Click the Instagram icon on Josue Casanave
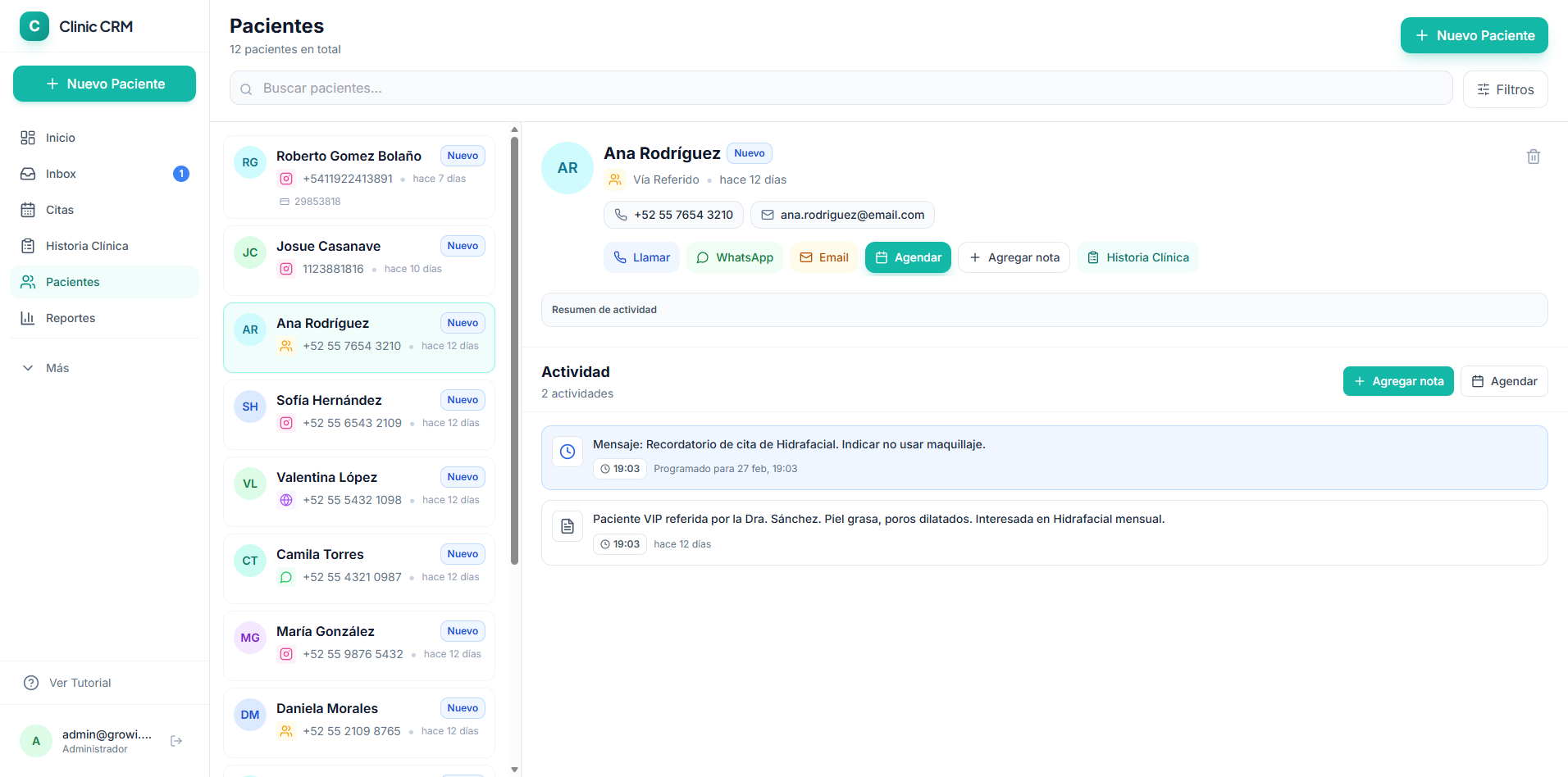Viewport: 1568px width, 777px height. (286, 269)
